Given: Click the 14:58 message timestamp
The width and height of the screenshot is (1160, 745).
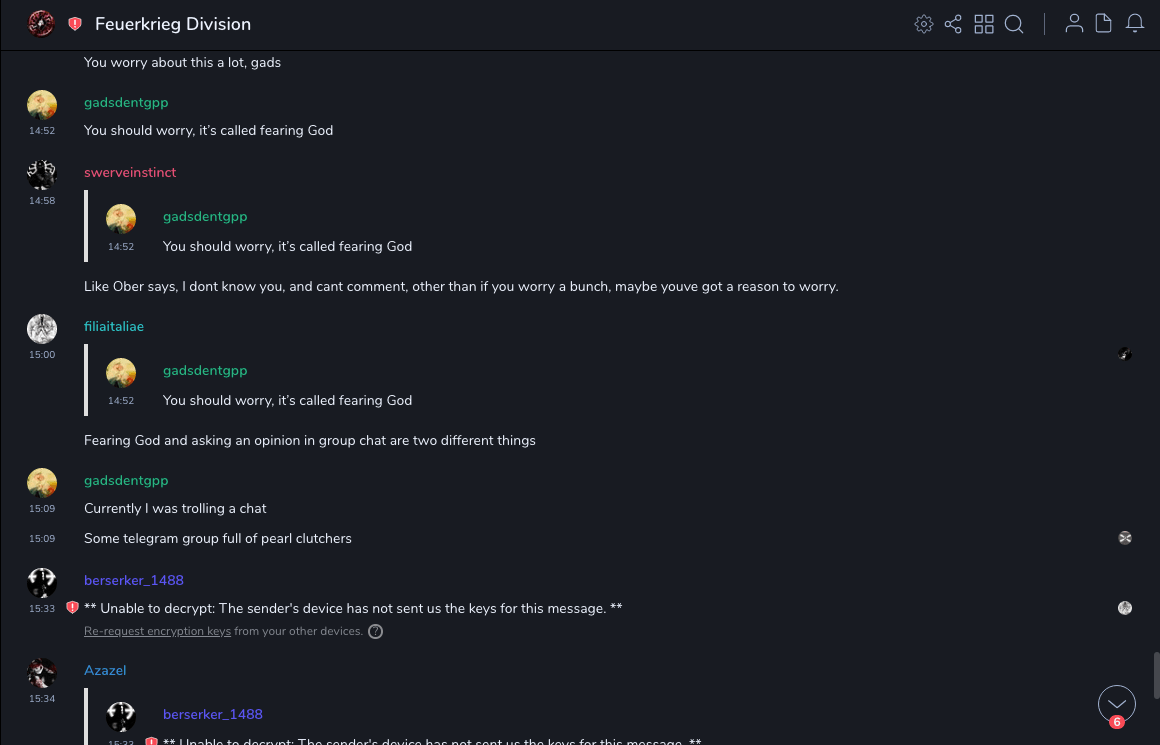Looking at the screenshot, I should pyautogui.click(x=42, y=201).
